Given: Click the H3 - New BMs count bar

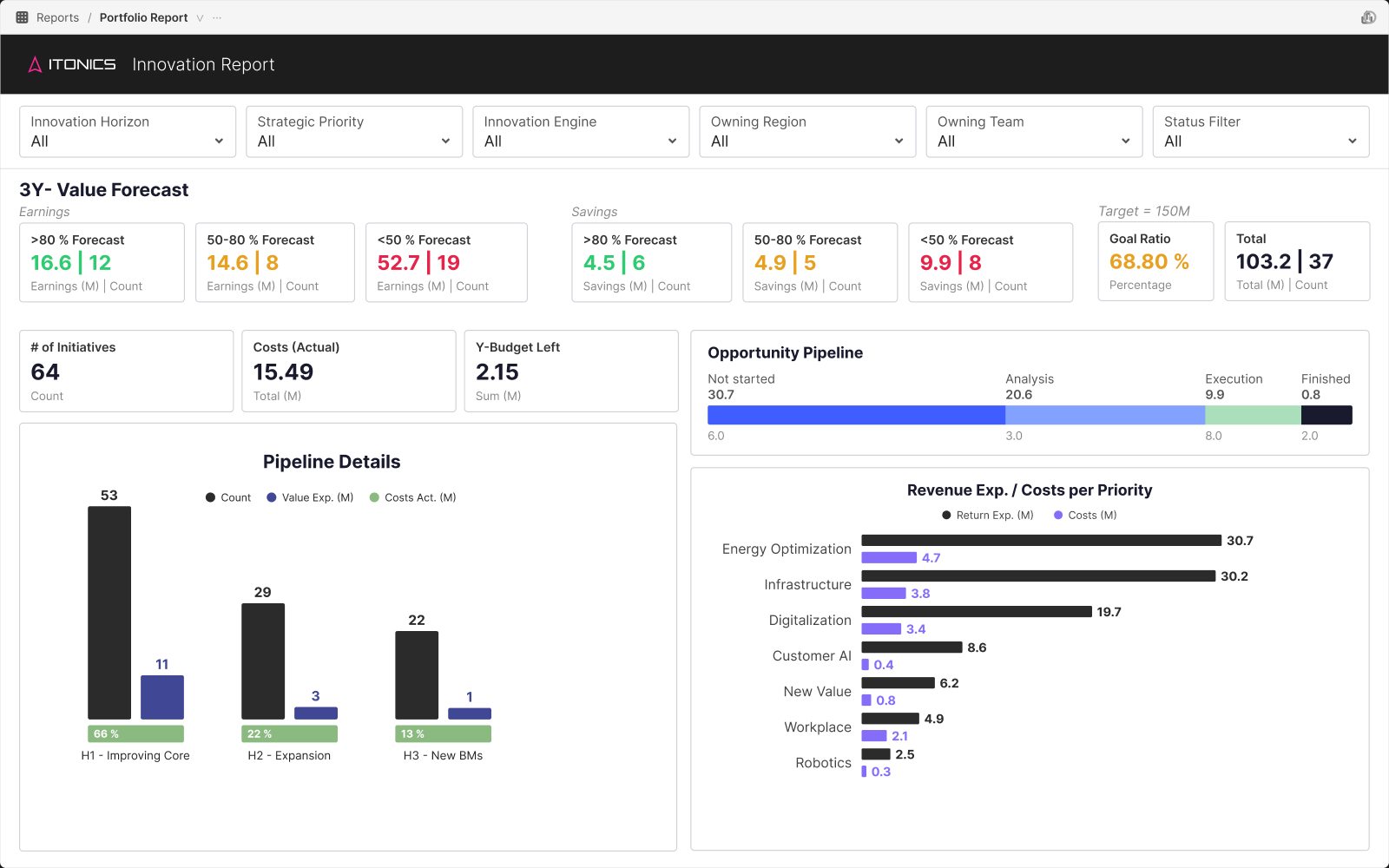Looking at the screenshot, I should [x=417, y=675].
